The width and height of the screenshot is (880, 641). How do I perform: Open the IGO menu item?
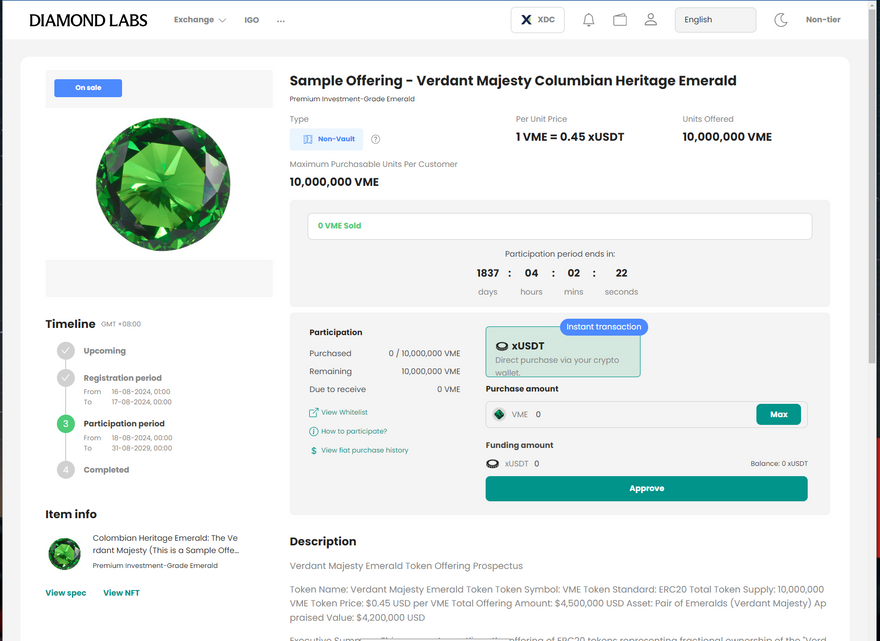(x=252, y=20)
